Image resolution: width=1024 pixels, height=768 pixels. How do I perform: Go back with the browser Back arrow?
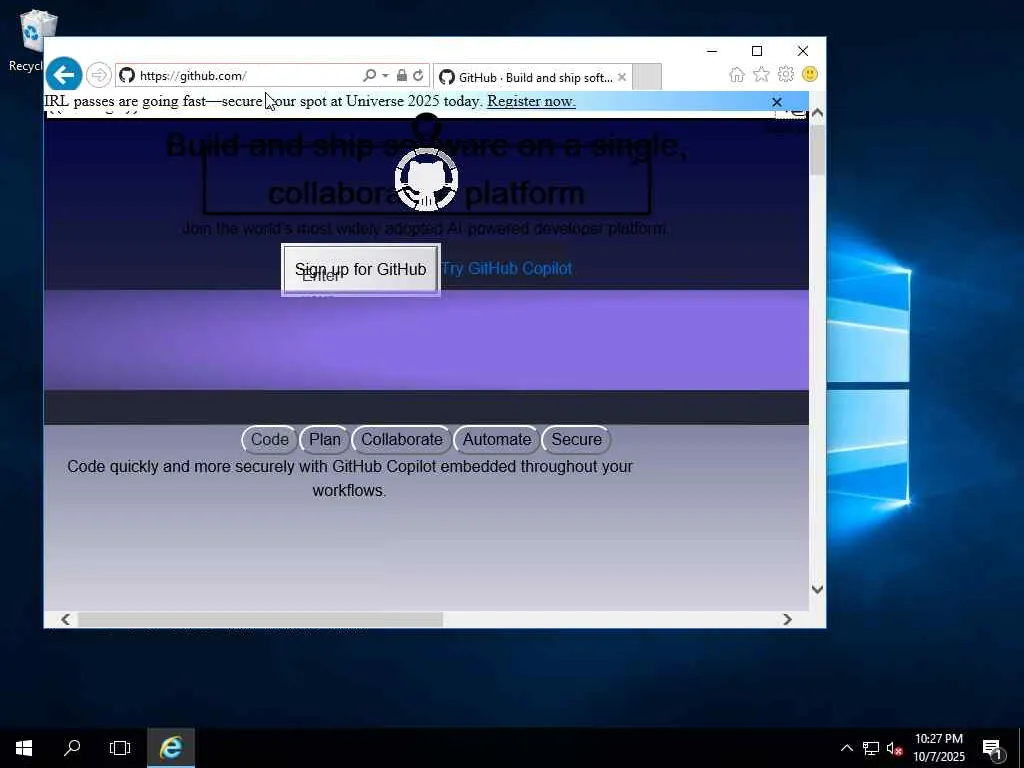click(64, 75)
